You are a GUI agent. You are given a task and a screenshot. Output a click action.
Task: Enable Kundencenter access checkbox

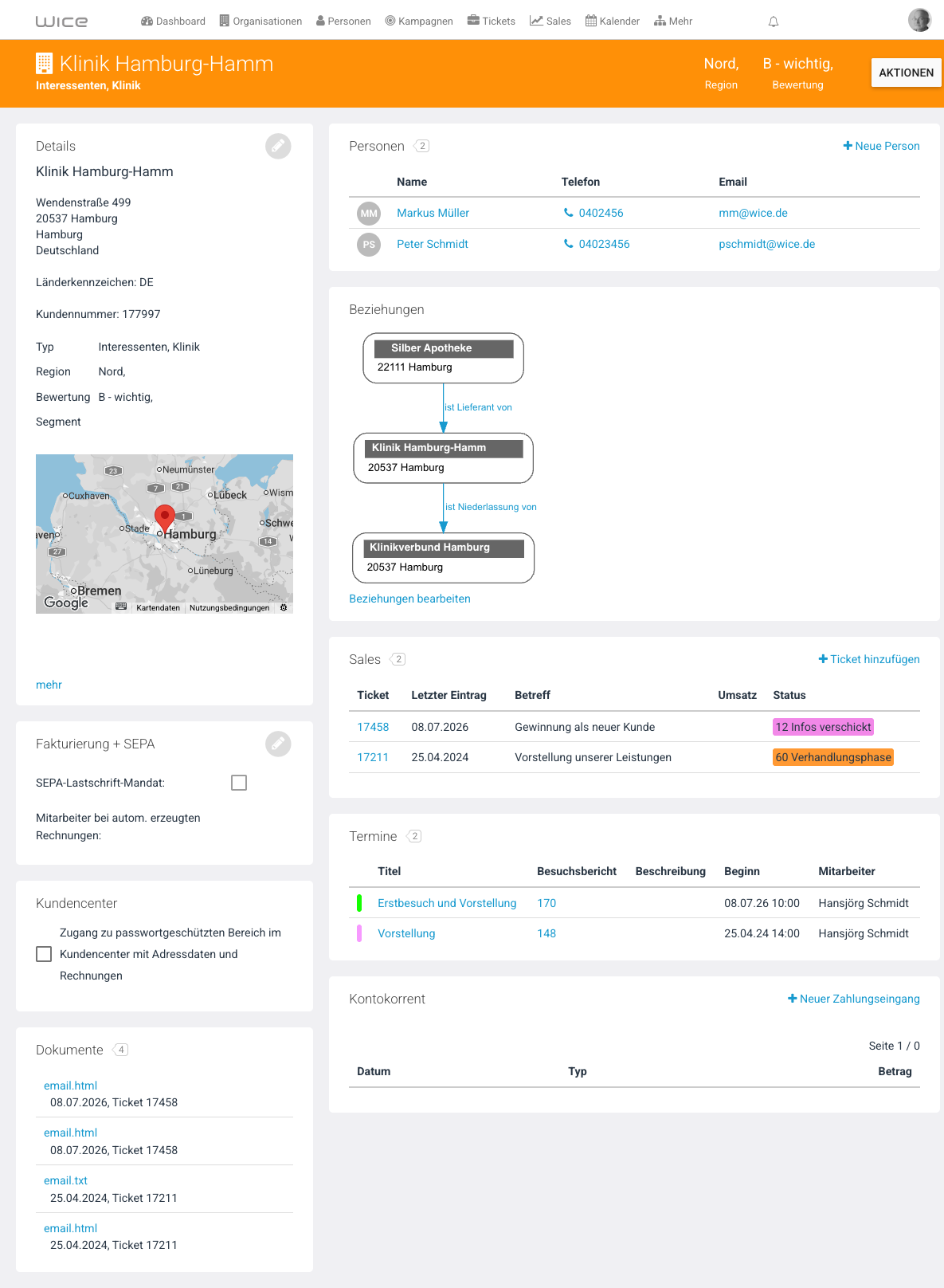click(x=44, y=954)
